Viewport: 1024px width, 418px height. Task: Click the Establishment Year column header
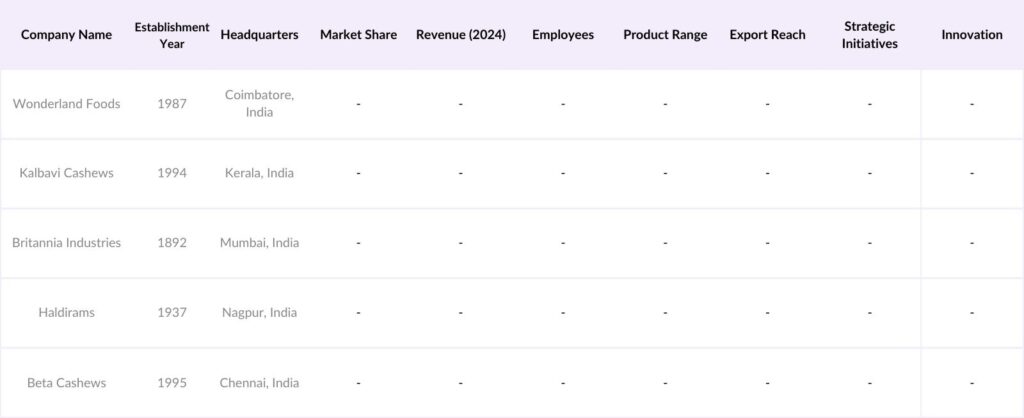click(x=172, y=35)
